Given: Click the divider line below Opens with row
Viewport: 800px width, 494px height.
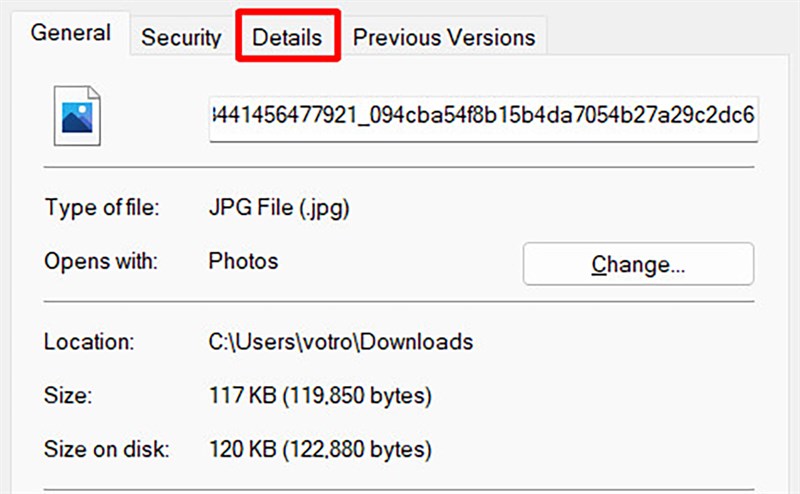Looking at the screenshot, I should (398, 302).
